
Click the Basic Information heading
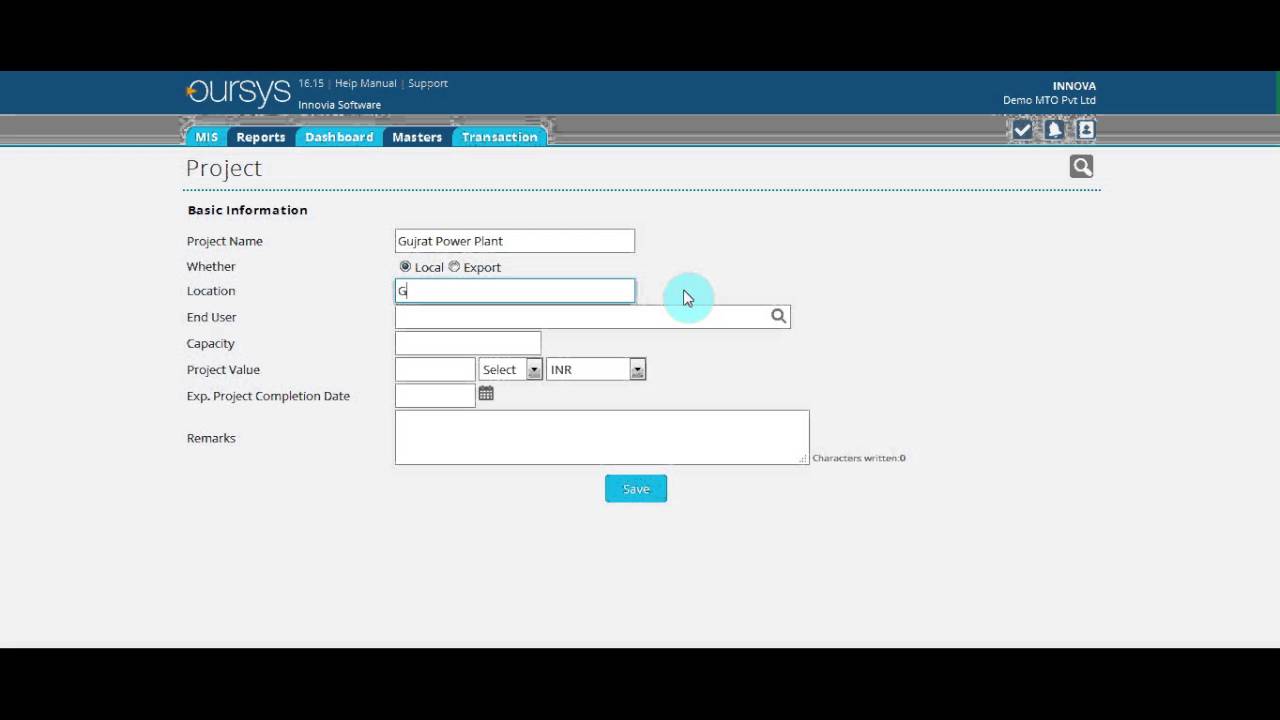(x=247, y=210)
